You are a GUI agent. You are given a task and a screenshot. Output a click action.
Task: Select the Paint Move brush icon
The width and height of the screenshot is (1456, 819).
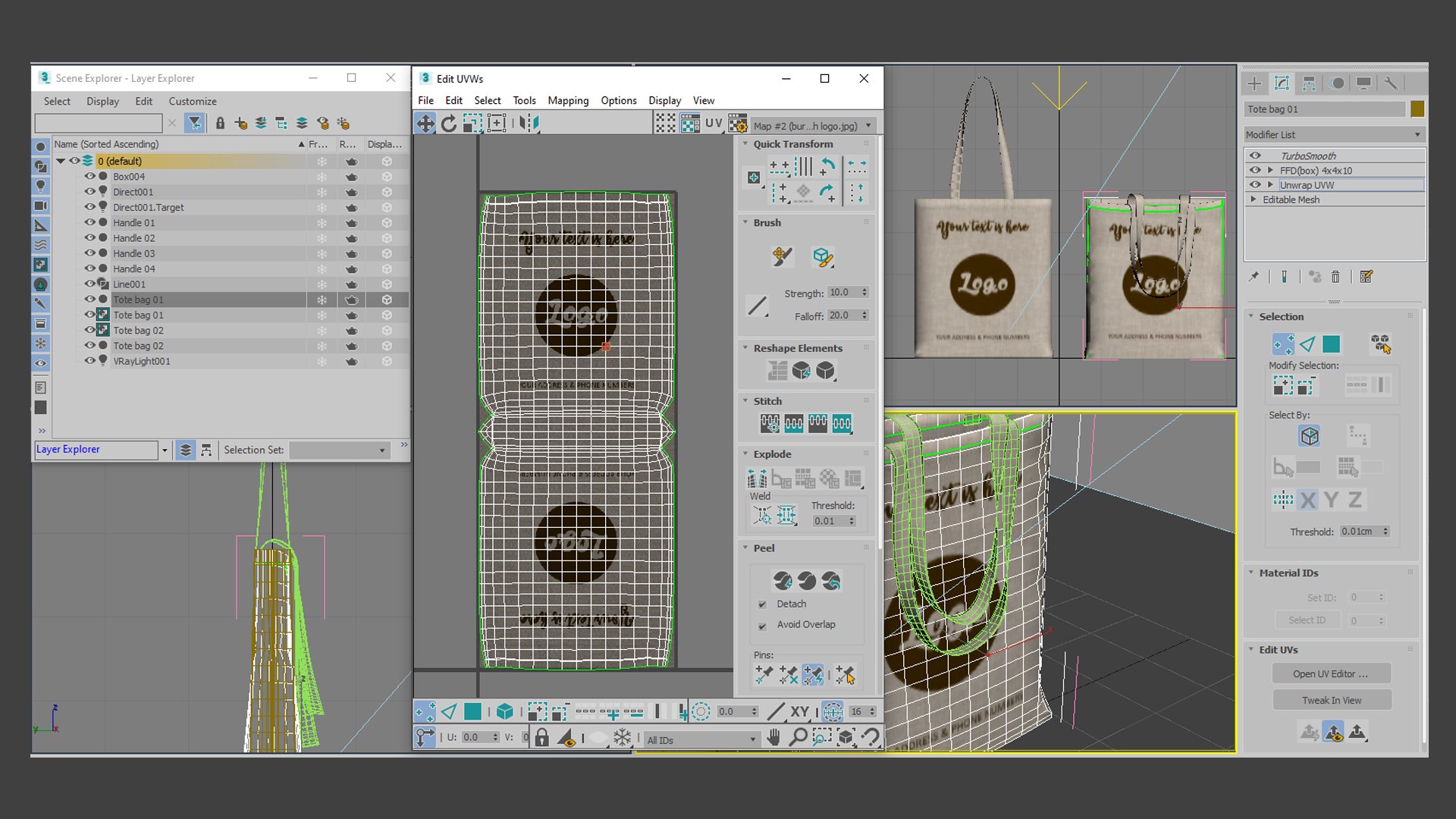point(782,256)
